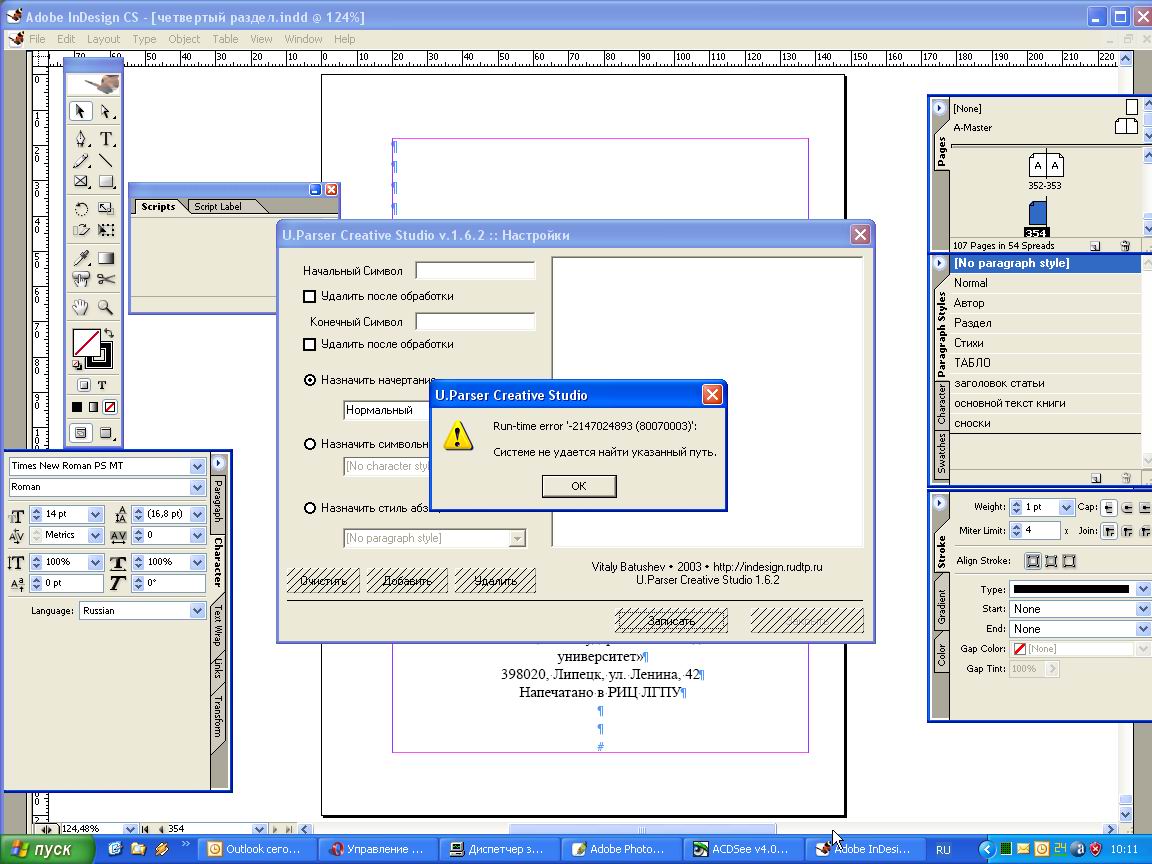Switch to Preview Mode in toolbox
Image resolution: width=1152 pixels, height=864 pixels.
106,433
